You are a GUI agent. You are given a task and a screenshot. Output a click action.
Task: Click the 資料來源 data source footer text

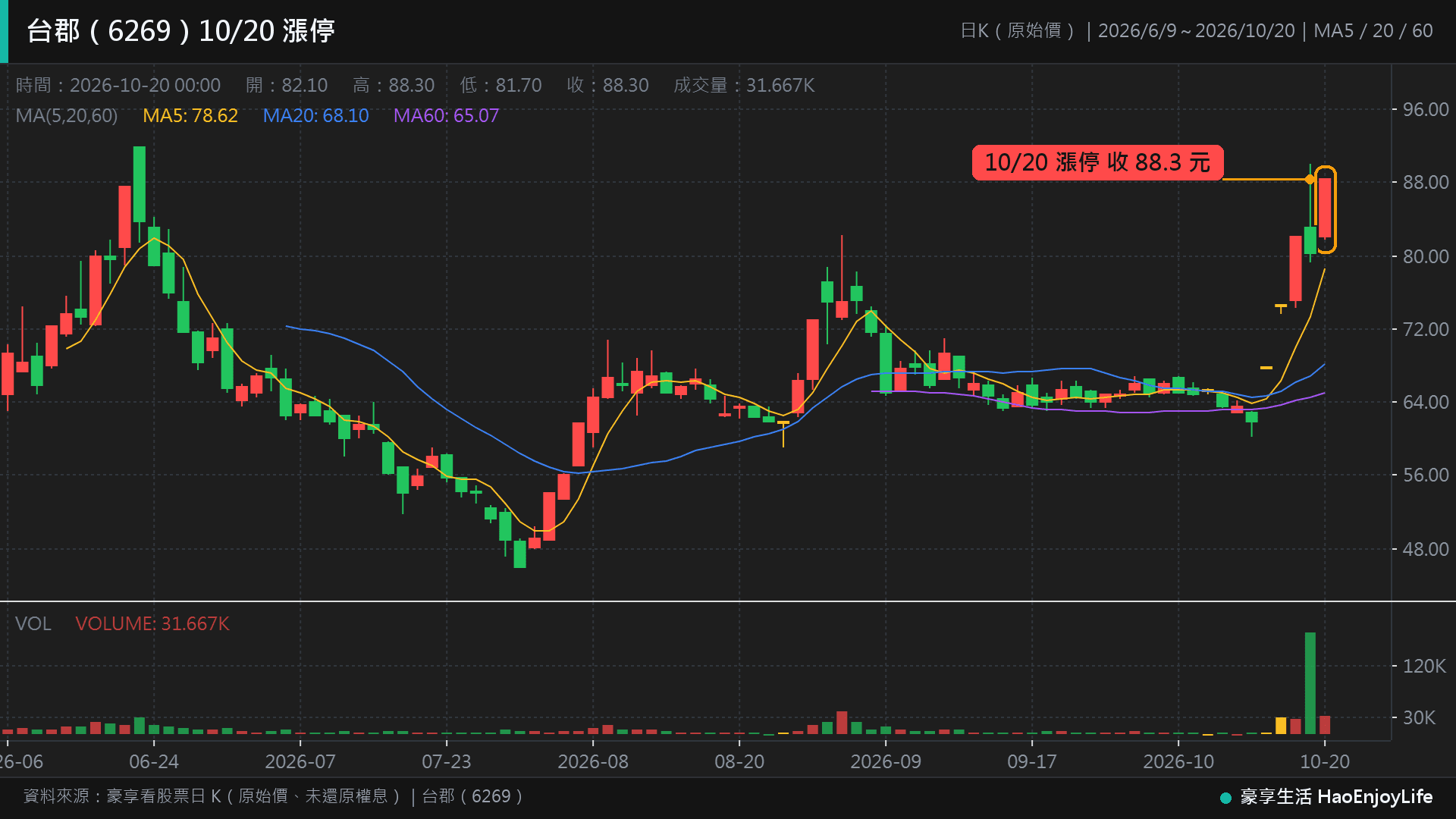(x=274, y=796)
